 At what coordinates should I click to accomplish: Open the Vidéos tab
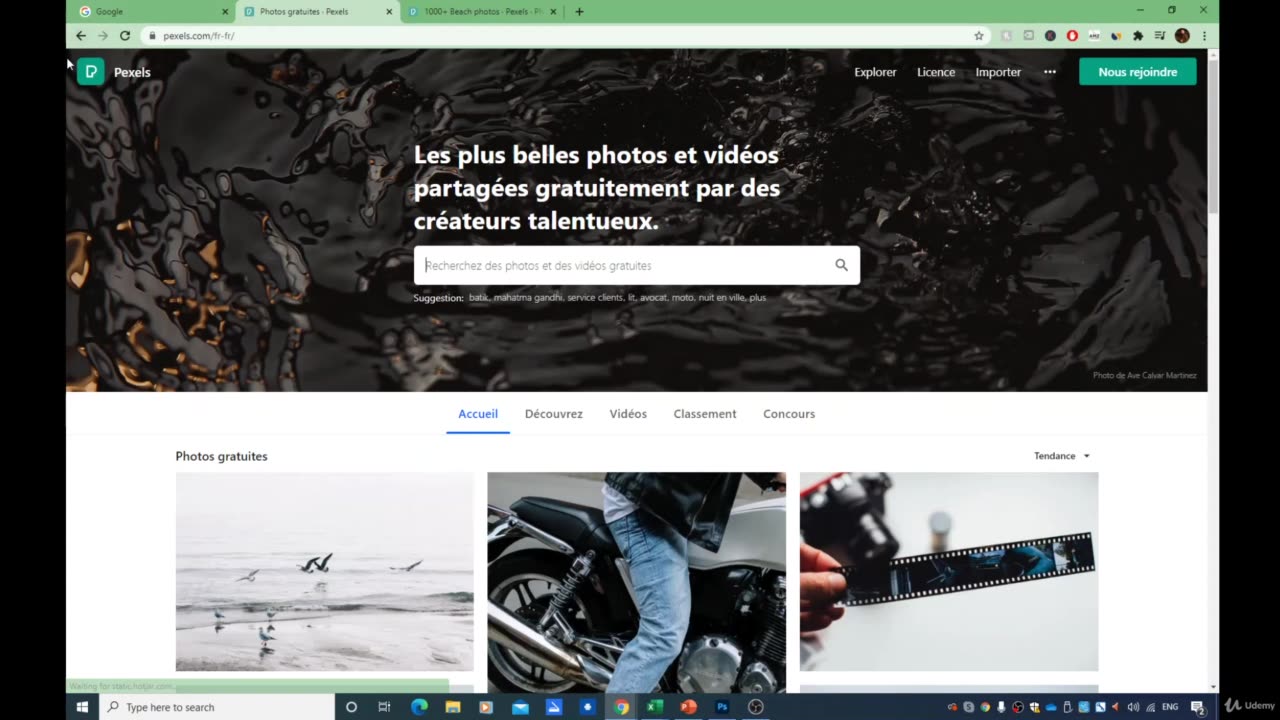[628, 414]
